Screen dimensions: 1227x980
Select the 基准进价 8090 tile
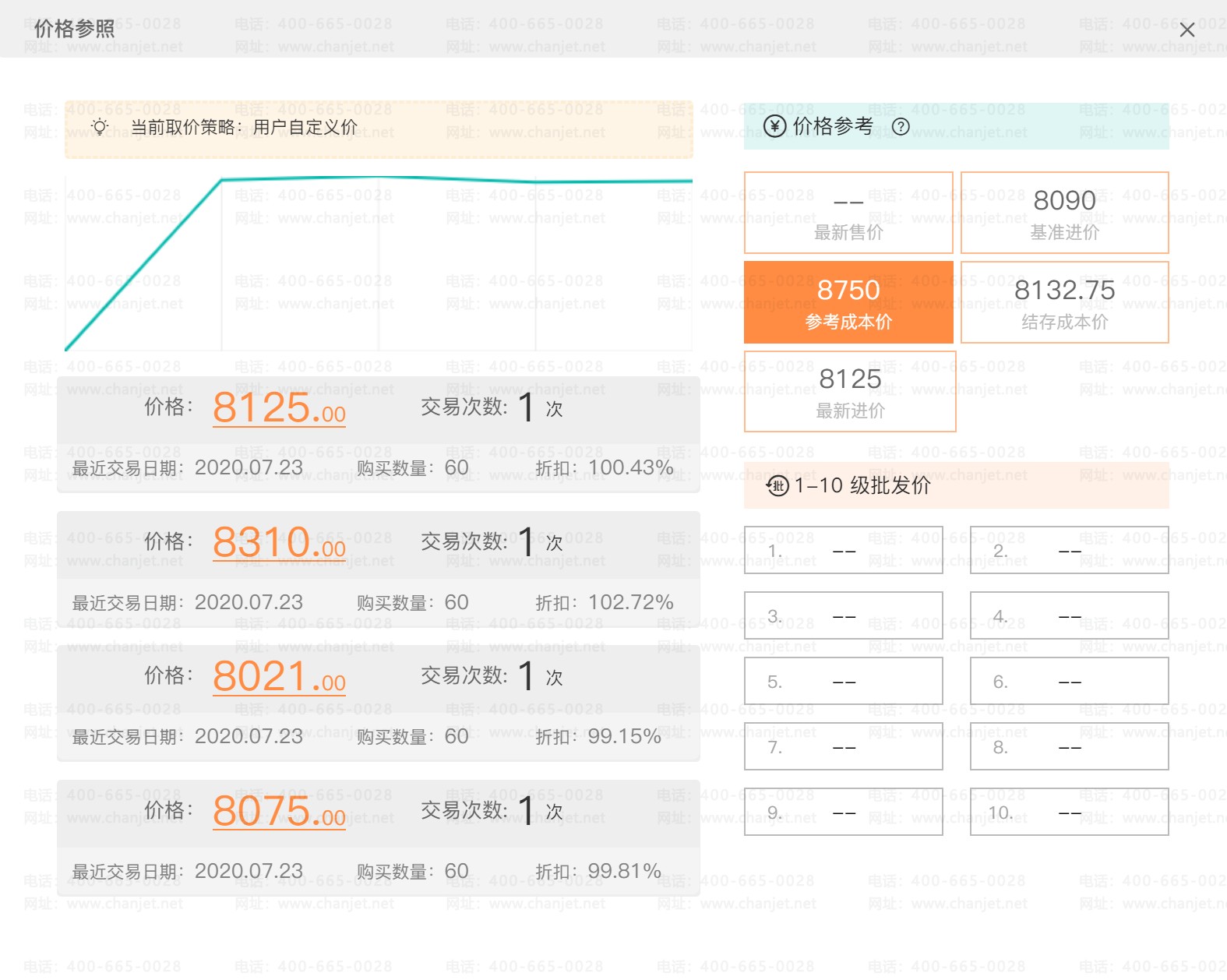[x=1064, y=213]
